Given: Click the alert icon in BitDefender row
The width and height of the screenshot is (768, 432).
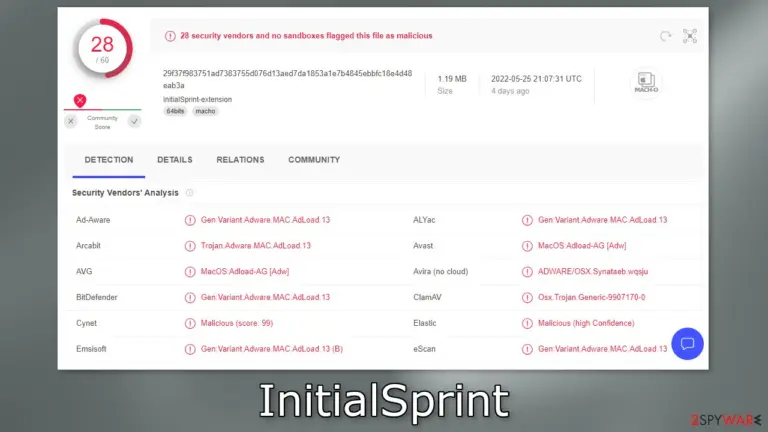Looking at the screenshot, I should click(190, 297).
